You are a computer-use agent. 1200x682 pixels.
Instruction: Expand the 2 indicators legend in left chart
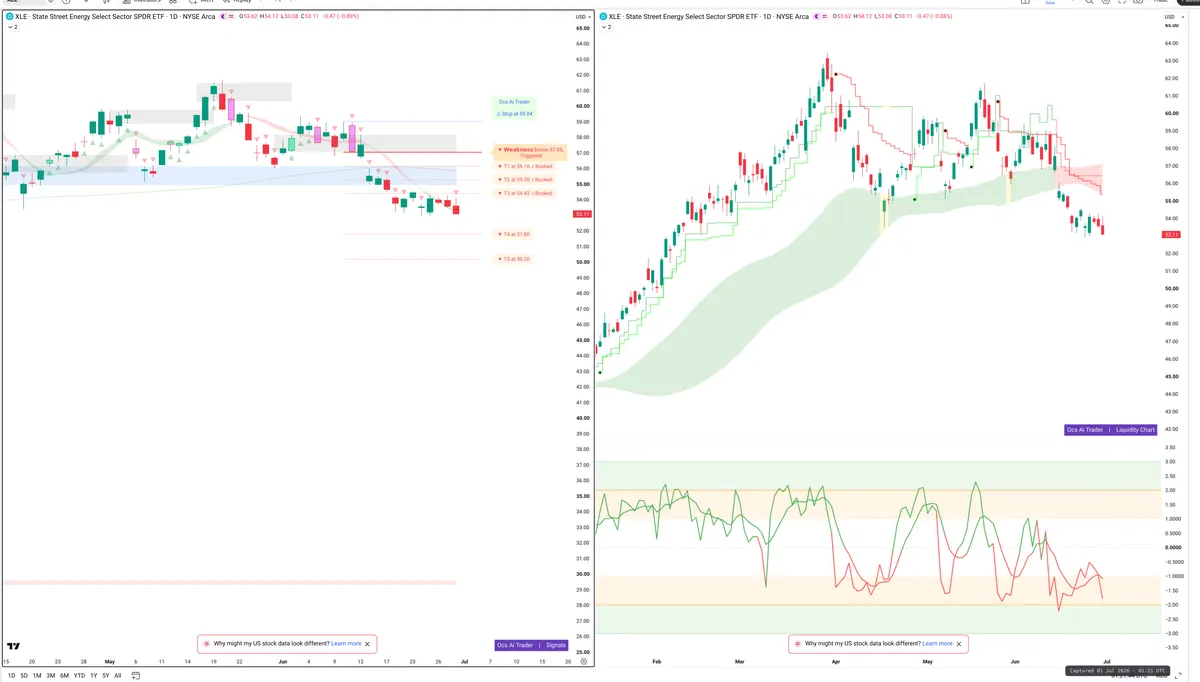[12, 27]
